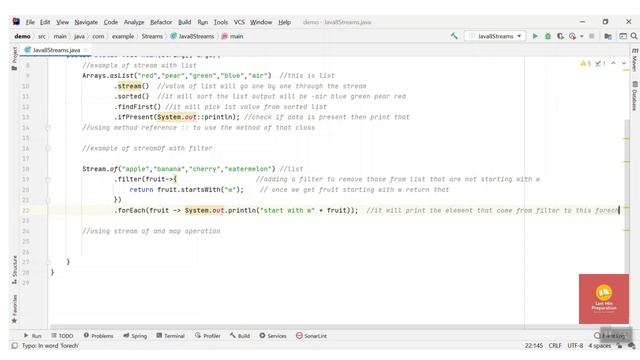This screenshot has width=640, height=360.
Task: Open the Services tool window tab
Action: coord(273,336)
